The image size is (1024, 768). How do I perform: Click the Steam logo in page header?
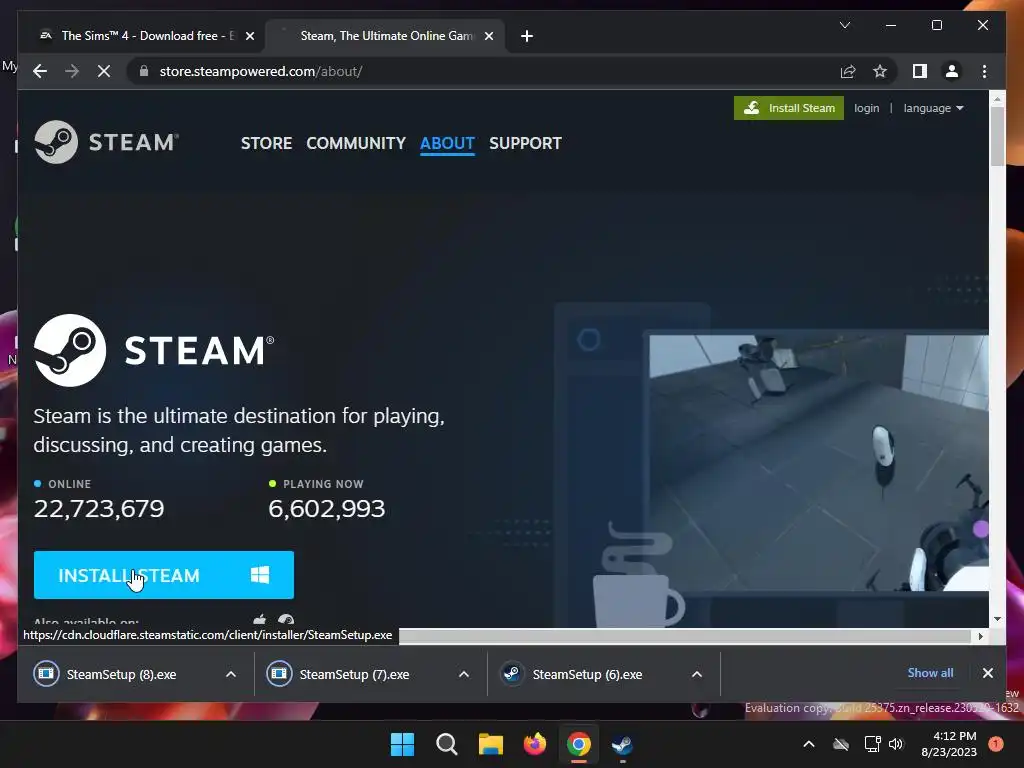106,142
